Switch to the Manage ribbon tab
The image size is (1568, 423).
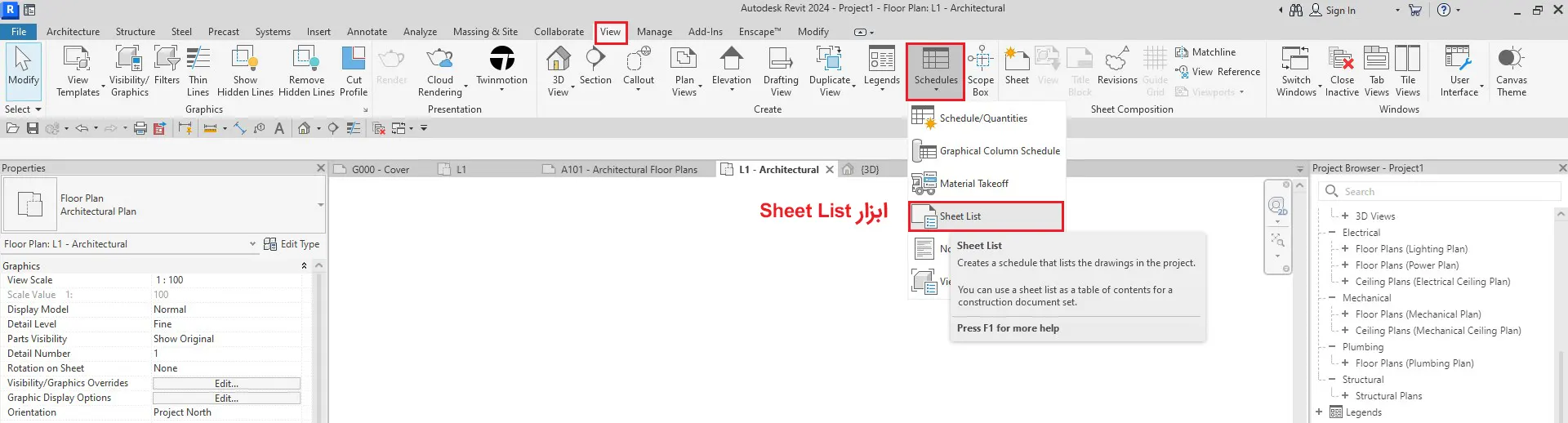654,32
